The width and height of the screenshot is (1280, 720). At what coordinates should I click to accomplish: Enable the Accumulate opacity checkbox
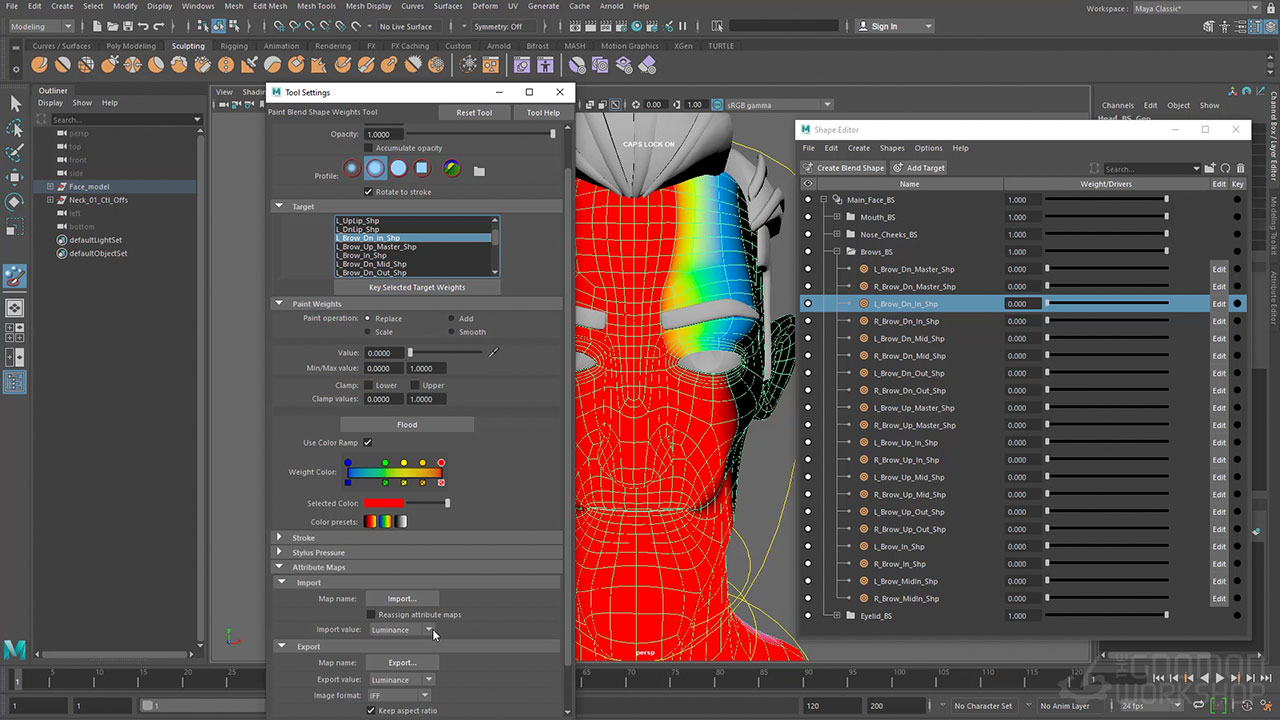369,148
